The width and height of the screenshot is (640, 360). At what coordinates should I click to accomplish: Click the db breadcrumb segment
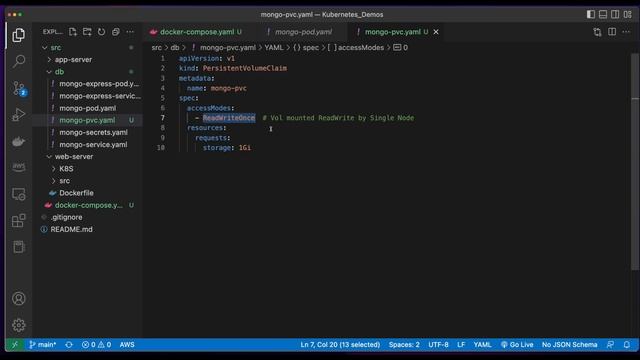coord(175,48)
